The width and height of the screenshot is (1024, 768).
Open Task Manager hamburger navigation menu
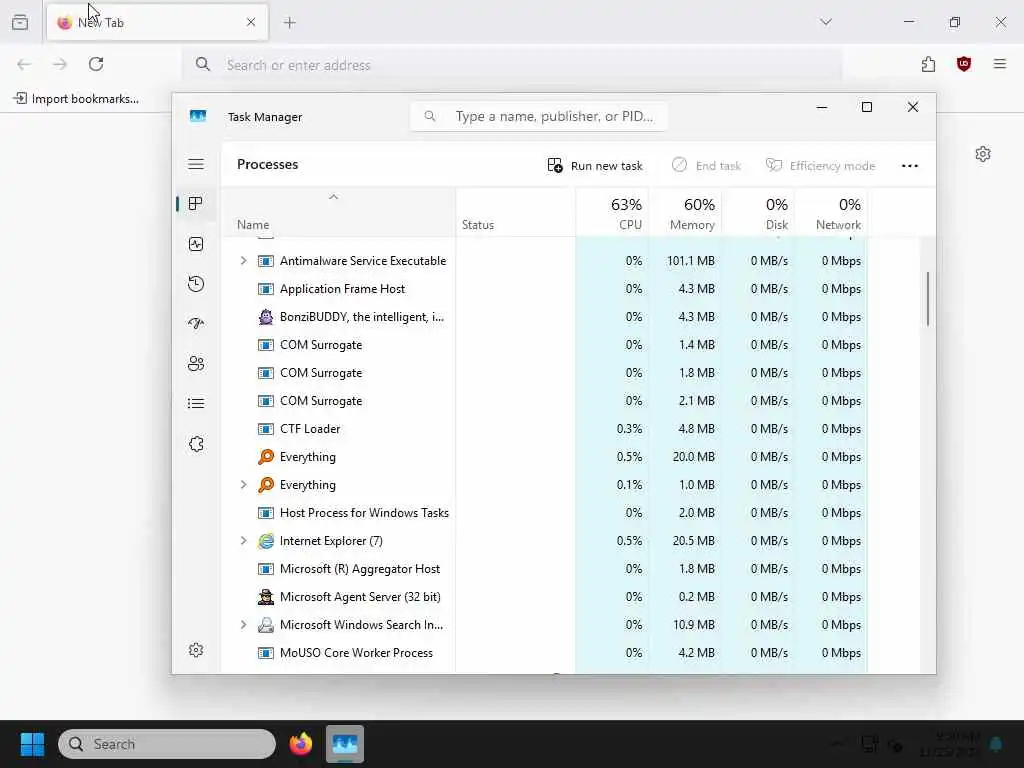(196, 164)
